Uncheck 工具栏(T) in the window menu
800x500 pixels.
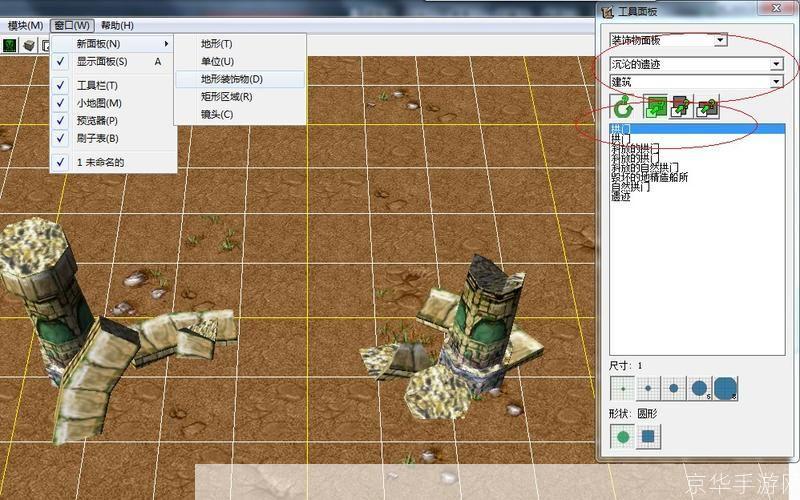[x=113, y=85]
